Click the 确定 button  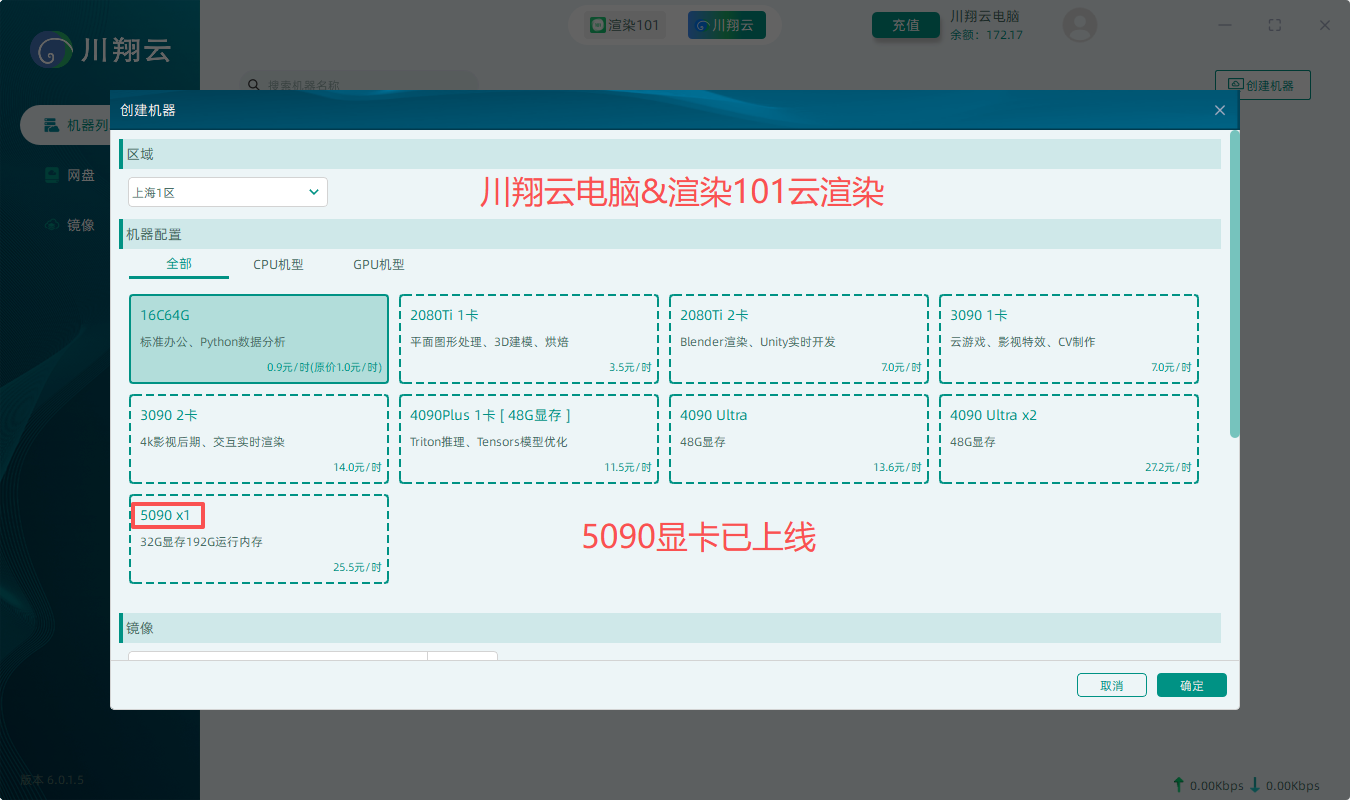point(1192,685)
